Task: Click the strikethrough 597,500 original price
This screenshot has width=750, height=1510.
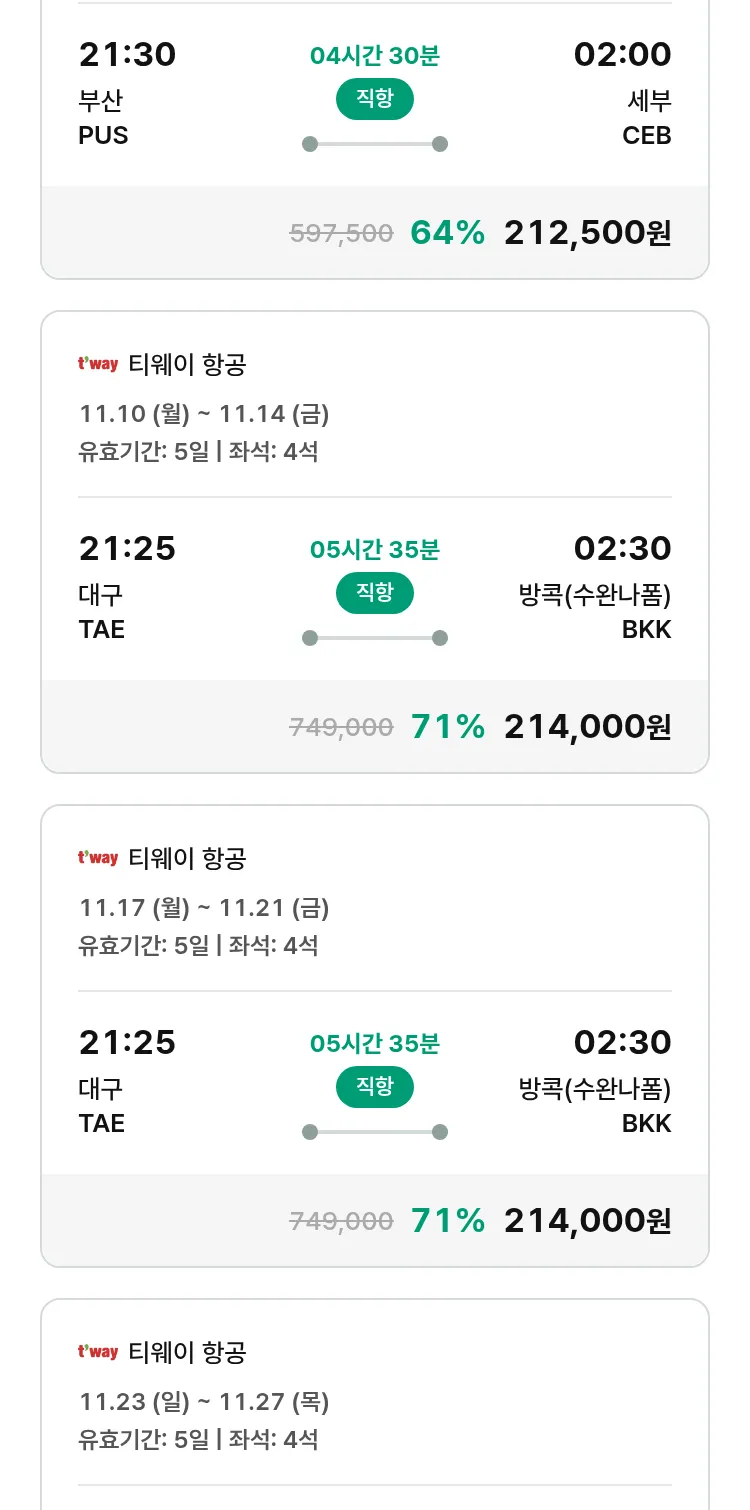Action: [341, 233]
